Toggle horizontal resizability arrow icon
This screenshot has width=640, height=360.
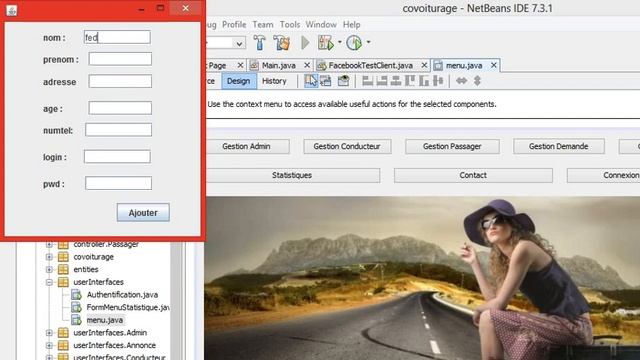(x=462, y=81)
